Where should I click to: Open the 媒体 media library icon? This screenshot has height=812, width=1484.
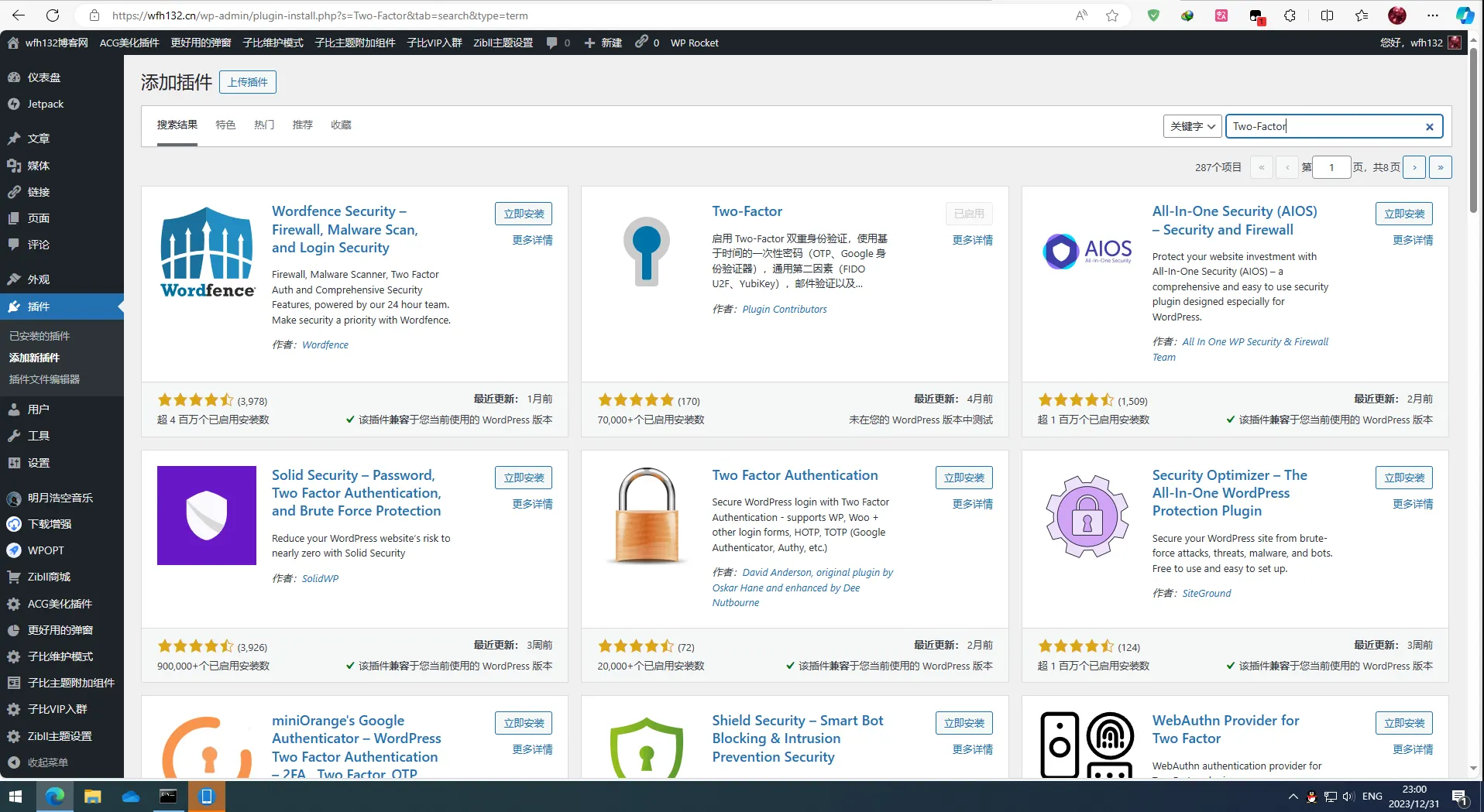point(14,165)
